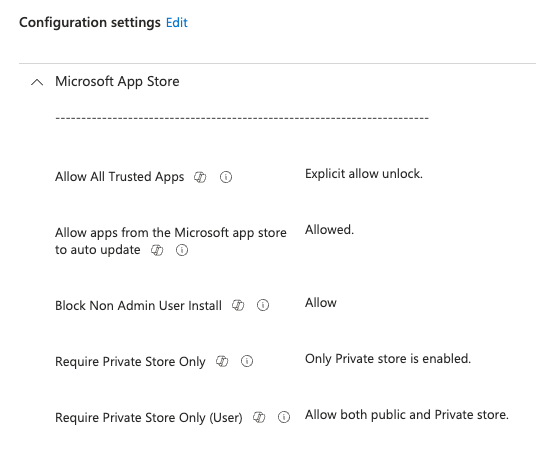This screenshot has width=536, height=449.
Task: Click the Configuration settings heading
Action: 90,23
